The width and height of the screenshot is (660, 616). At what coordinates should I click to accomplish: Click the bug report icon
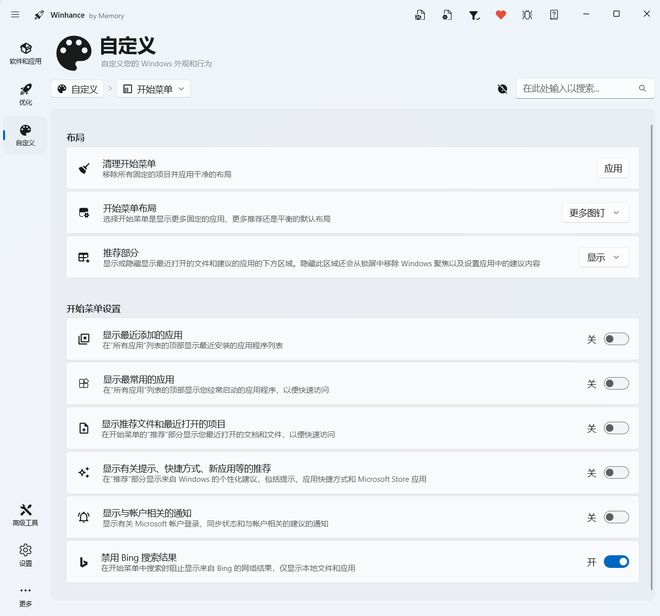[x=527, y=15]
